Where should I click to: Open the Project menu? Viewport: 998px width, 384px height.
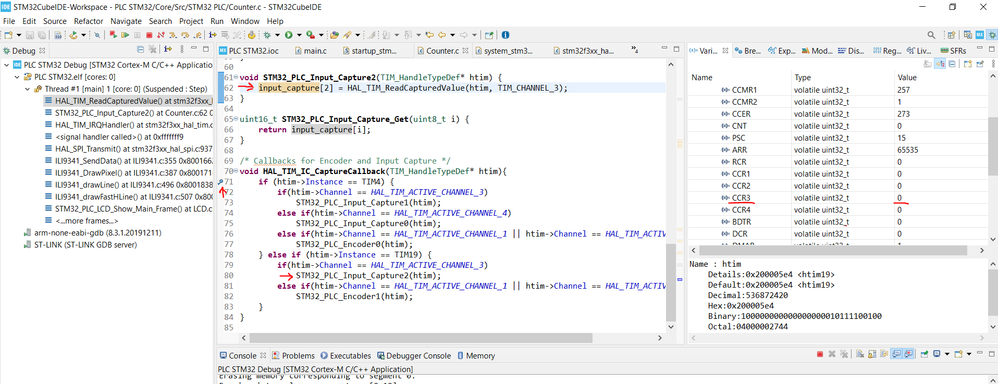pyautogui.click(x=192, y=21)
